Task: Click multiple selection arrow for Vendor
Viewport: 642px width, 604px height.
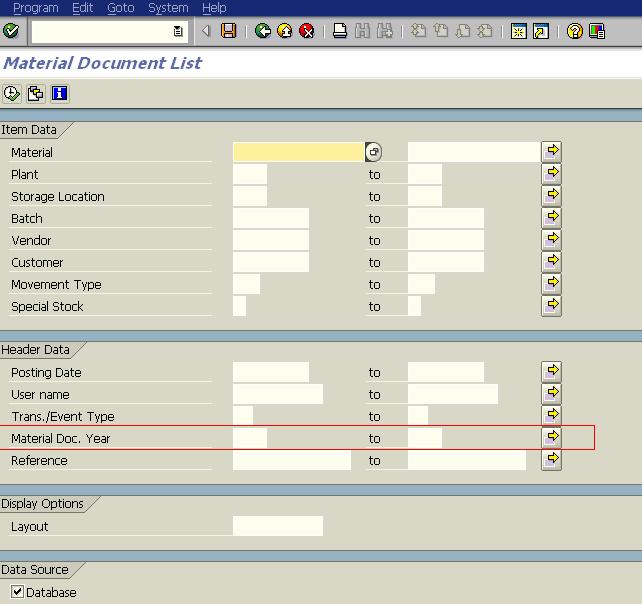Action: click(551, 240)
